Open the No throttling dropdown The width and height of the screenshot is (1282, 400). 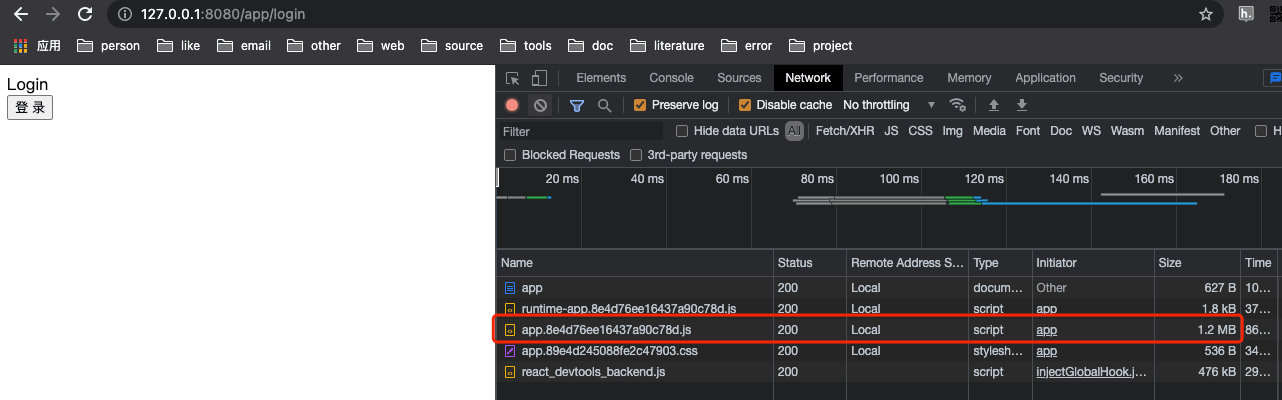889,105
